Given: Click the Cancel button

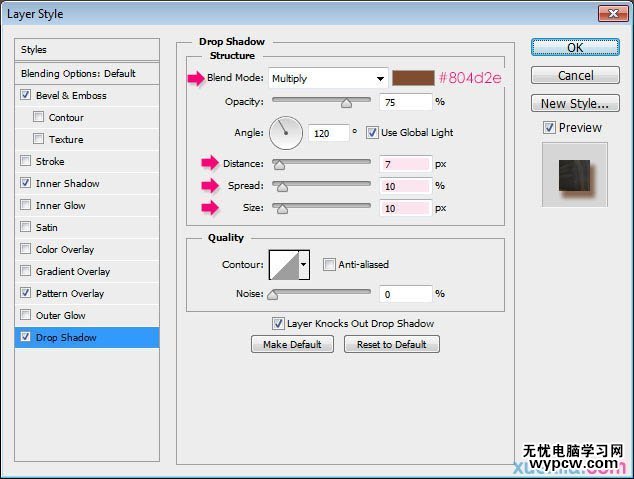Looking at the screenshot, I should point(575,75).
